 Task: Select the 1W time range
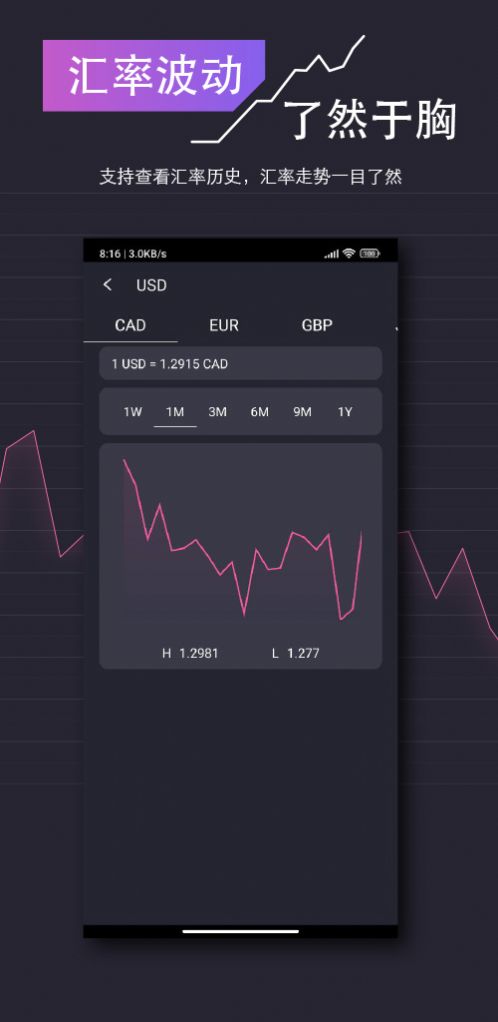[x=133, y=412]
